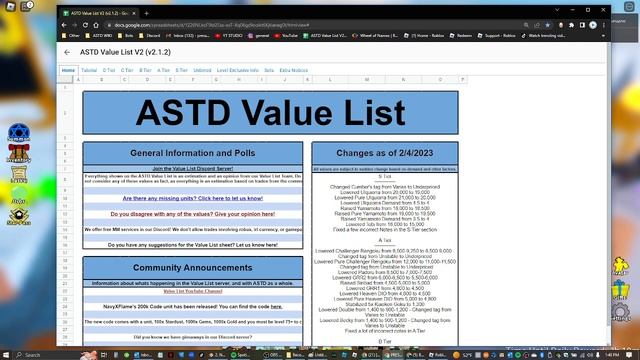The width and height of the screenshot is (640, 360).
Task: Reload the page in Chrome
Action: coord(85,25)
